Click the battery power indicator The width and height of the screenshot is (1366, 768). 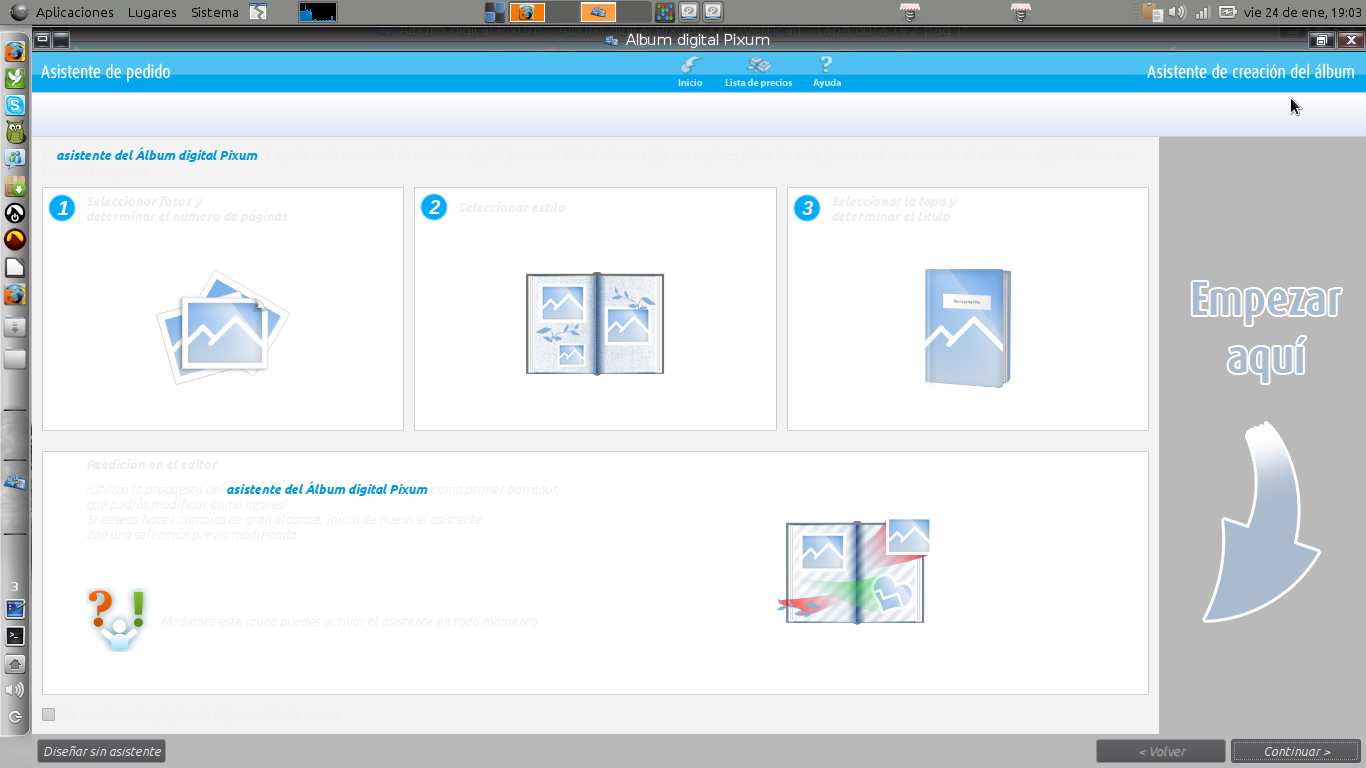click(1227, 12)
